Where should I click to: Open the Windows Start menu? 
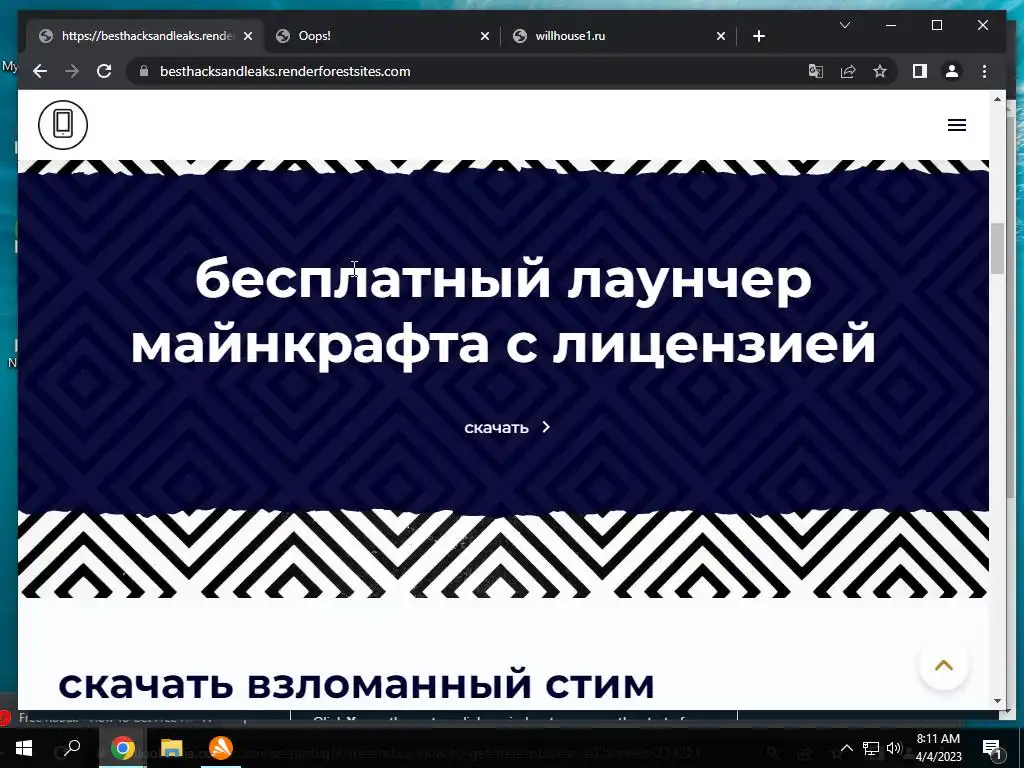coord(23,748)
